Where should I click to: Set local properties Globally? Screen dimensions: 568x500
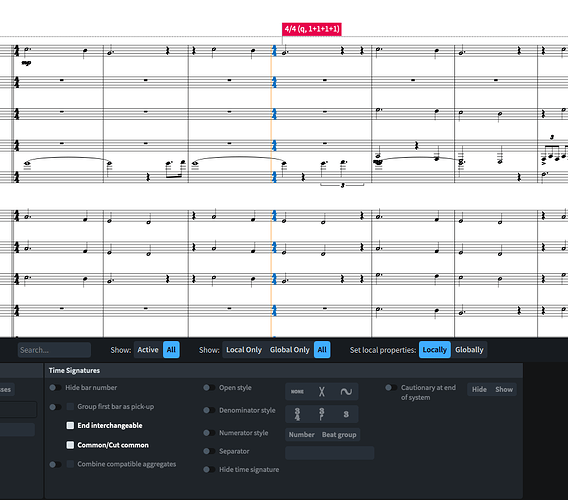pyautogui.click(x=469, y=350)
